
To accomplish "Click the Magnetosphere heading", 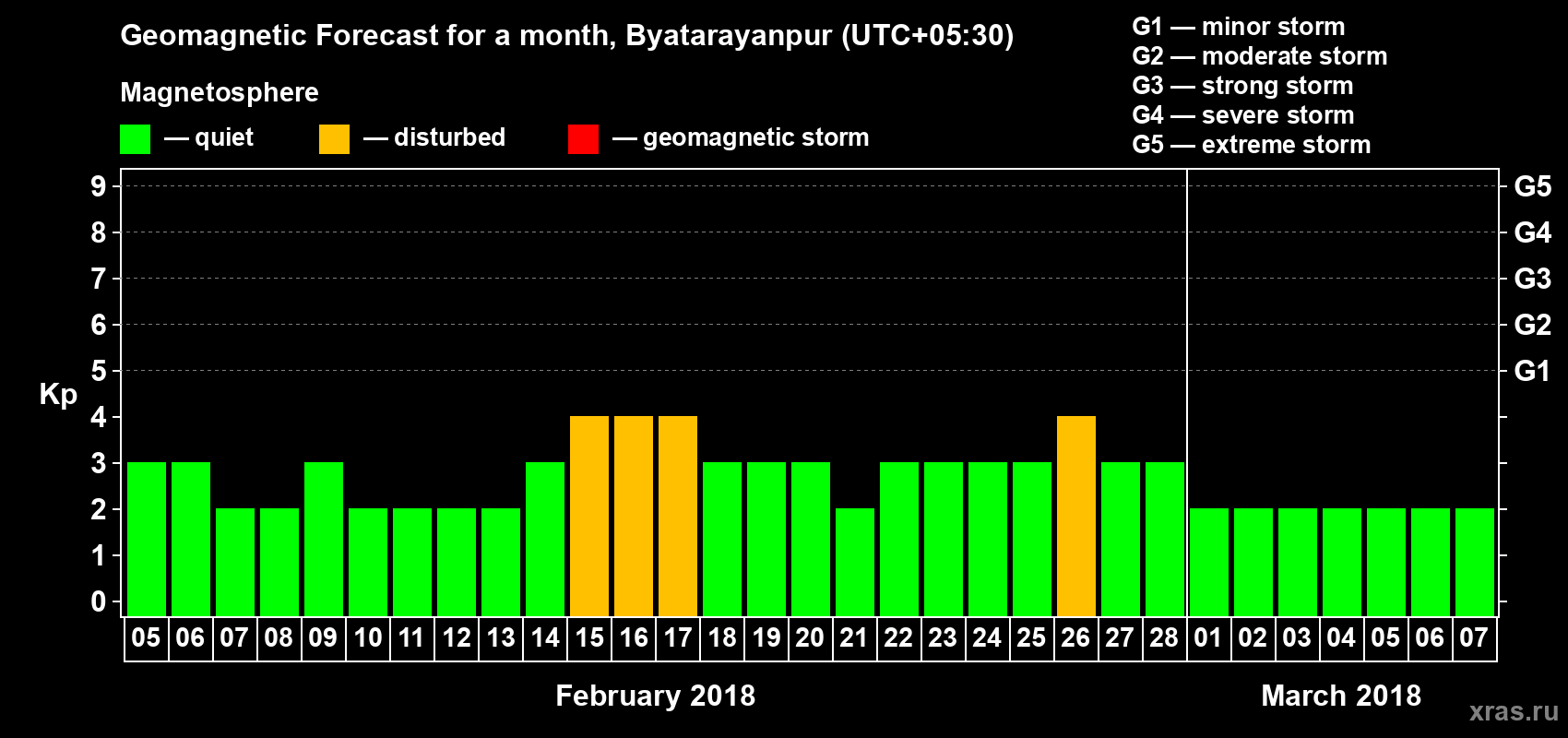I will pos(220,93).
